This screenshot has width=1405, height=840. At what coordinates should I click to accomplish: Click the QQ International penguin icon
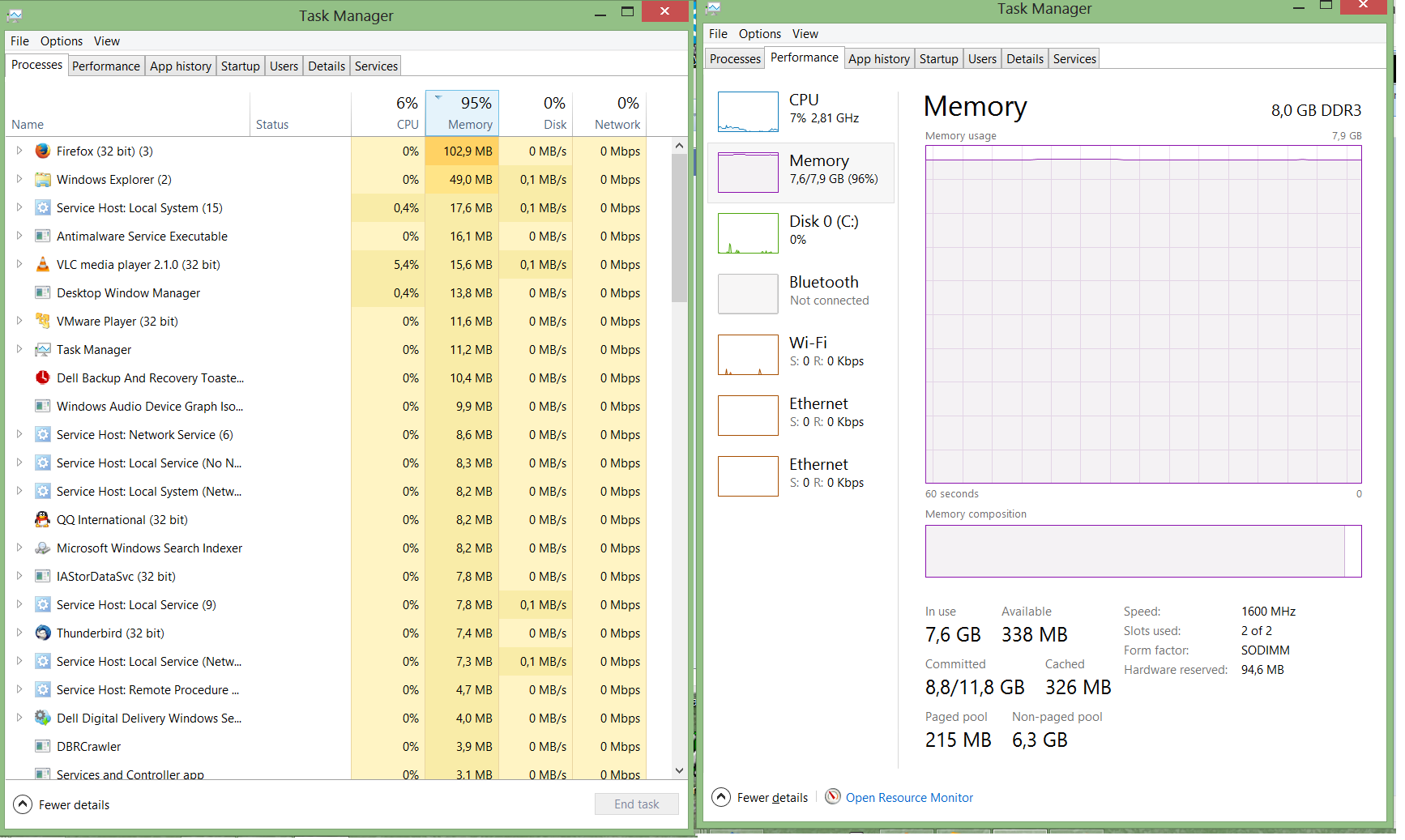coord(43,519)
